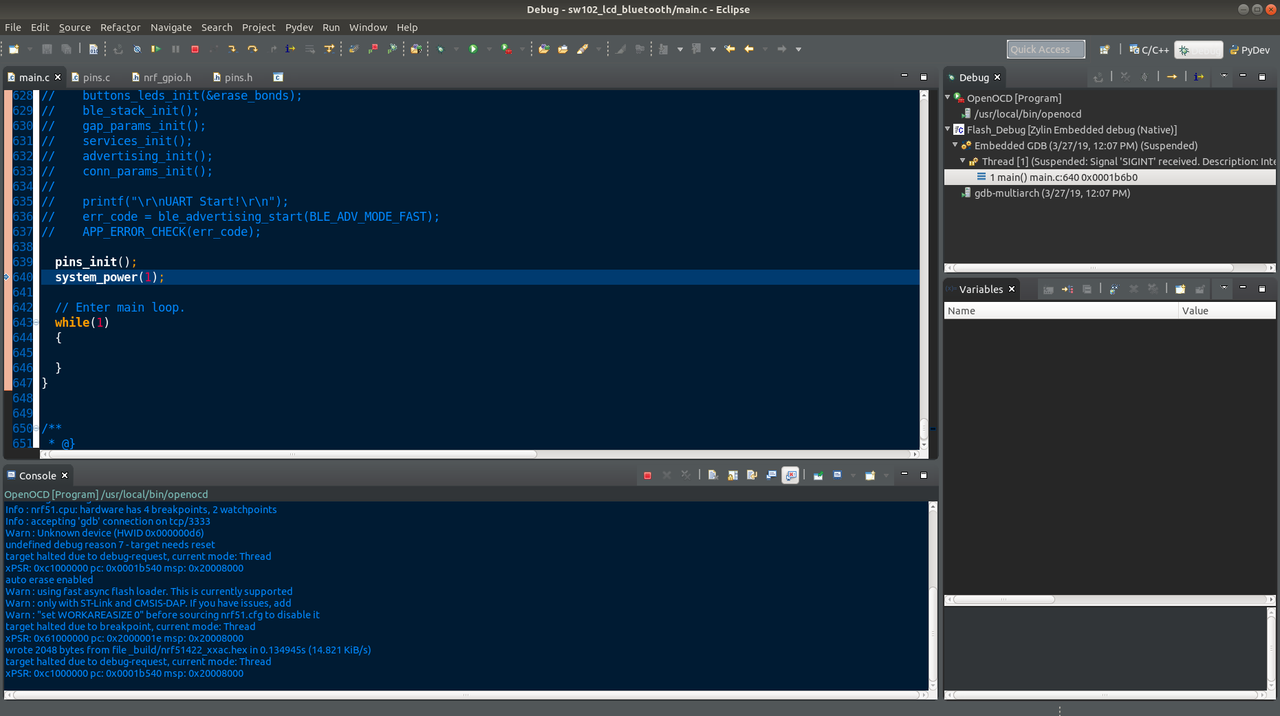Click the Step Into toolbar icon
Viewport: 1280px width, 716px height.
coord(231,49)
